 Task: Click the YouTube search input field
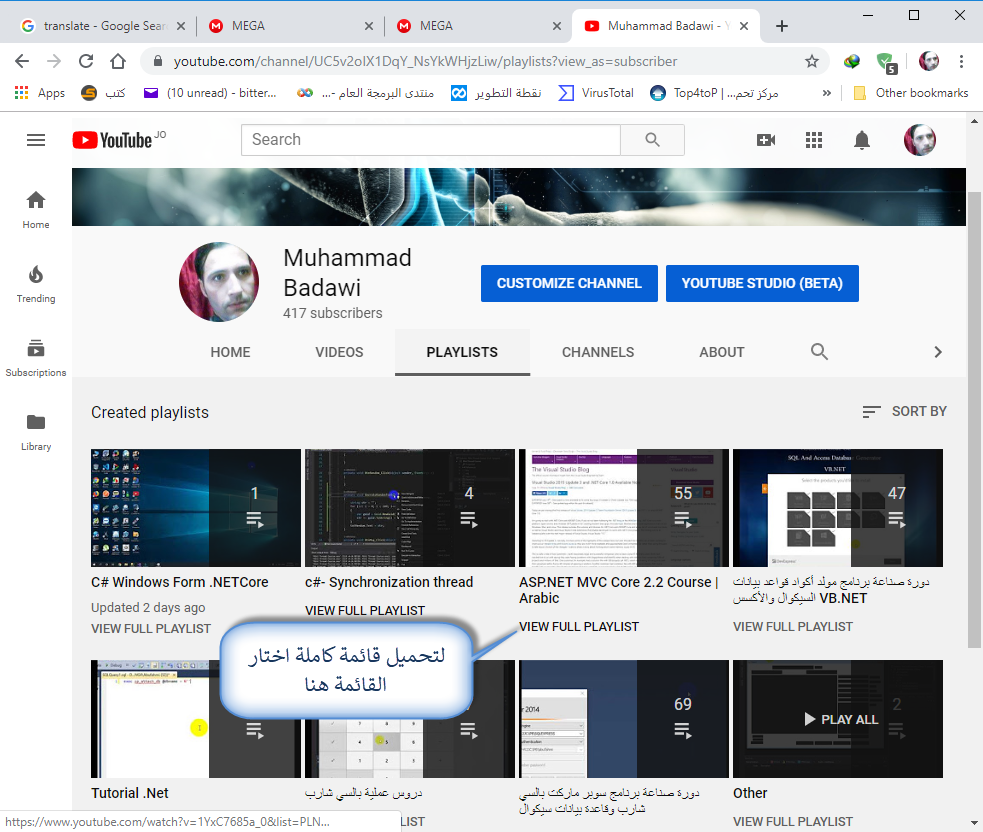tap(431, 140)
